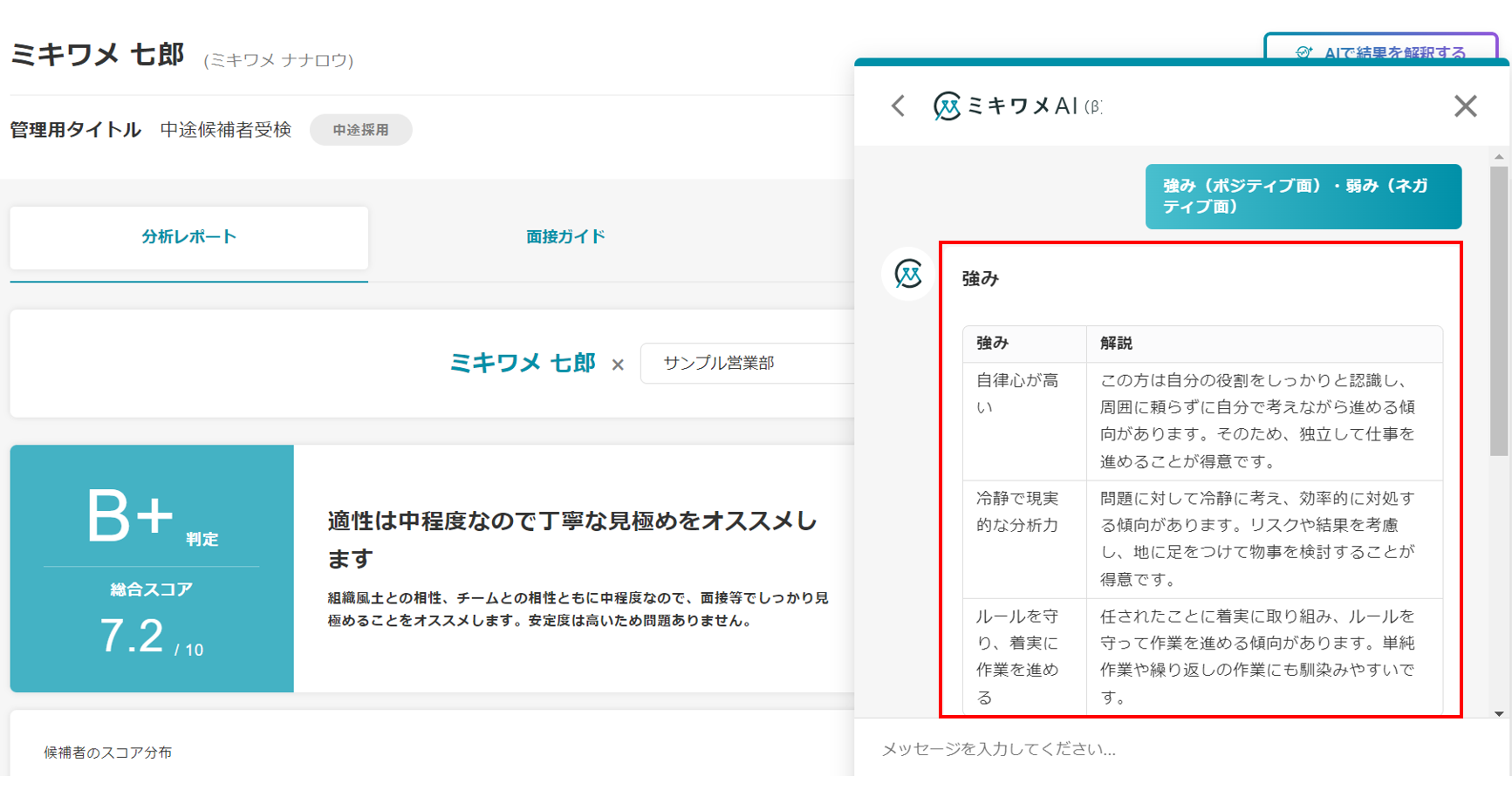1512x790 pixels.
Task: Open the 面接ガイド tab
Action: click(x=565, y=237)
